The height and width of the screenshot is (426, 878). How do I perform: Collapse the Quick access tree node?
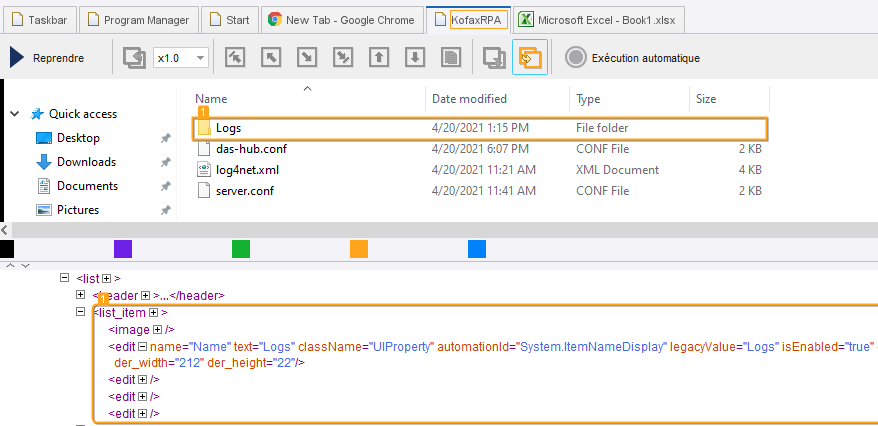pyautogui.click(x=15, y=114)
